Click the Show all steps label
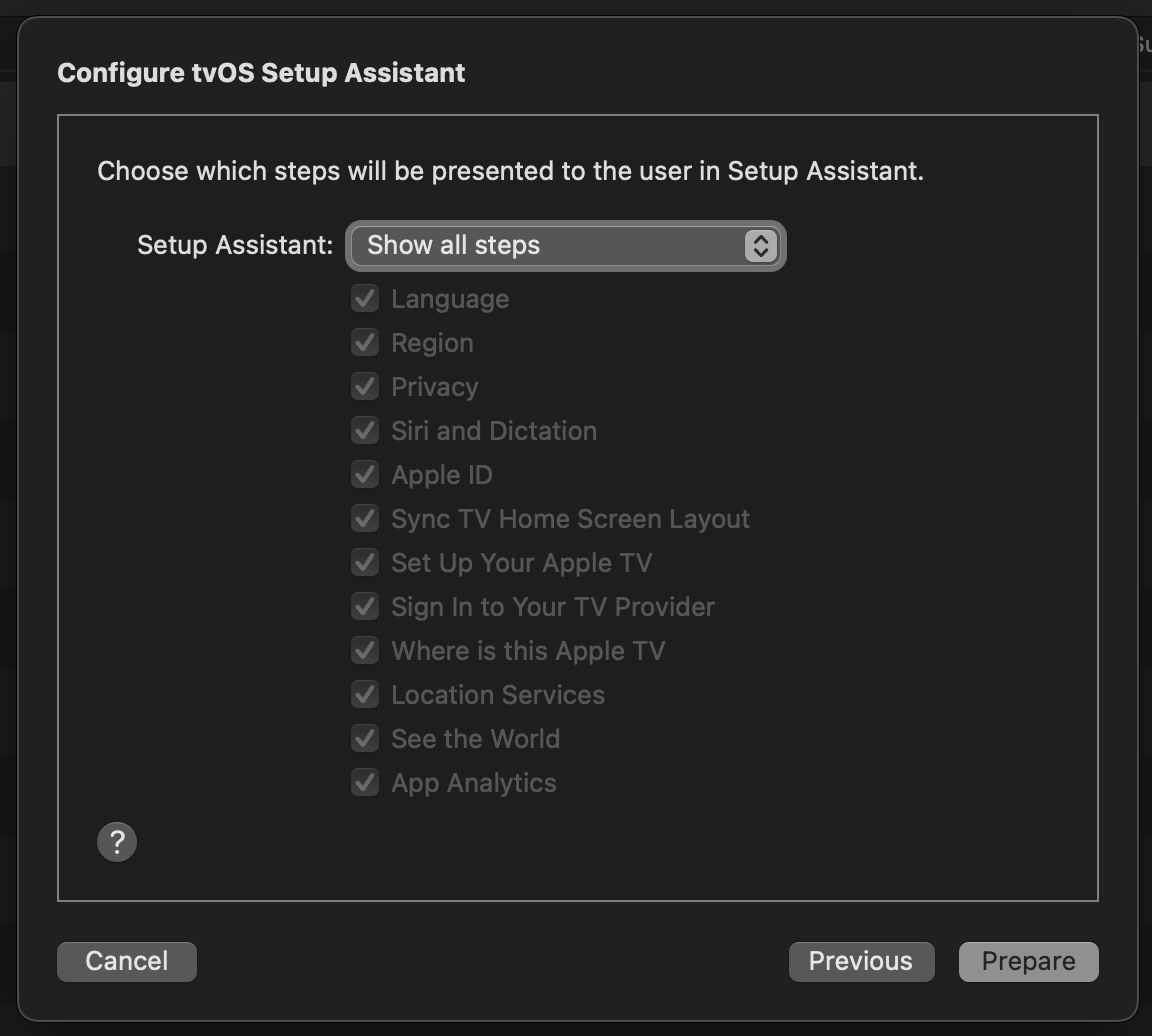 [x=453, y=246]
